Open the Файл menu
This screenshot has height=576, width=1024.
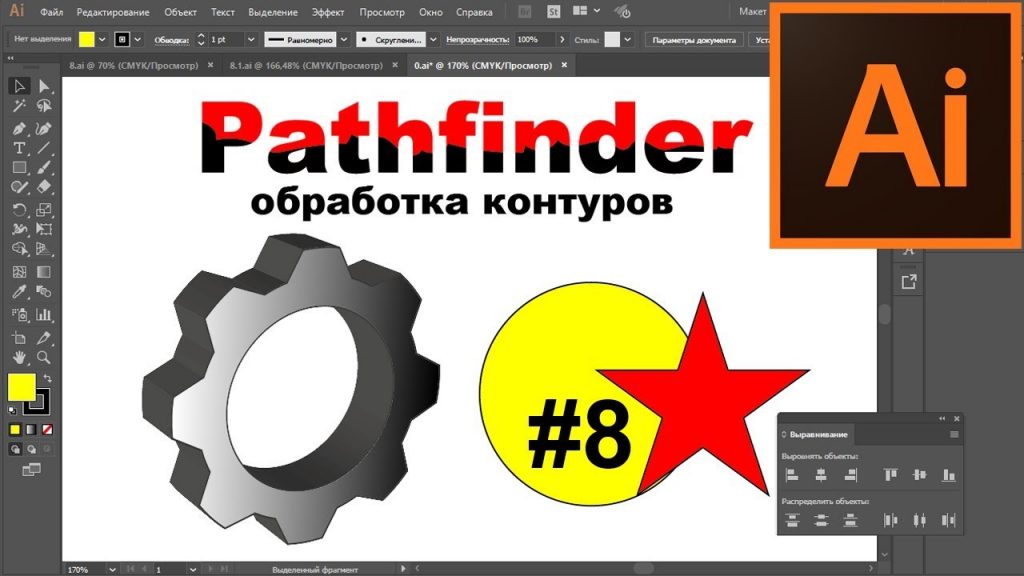click(52, 12)
